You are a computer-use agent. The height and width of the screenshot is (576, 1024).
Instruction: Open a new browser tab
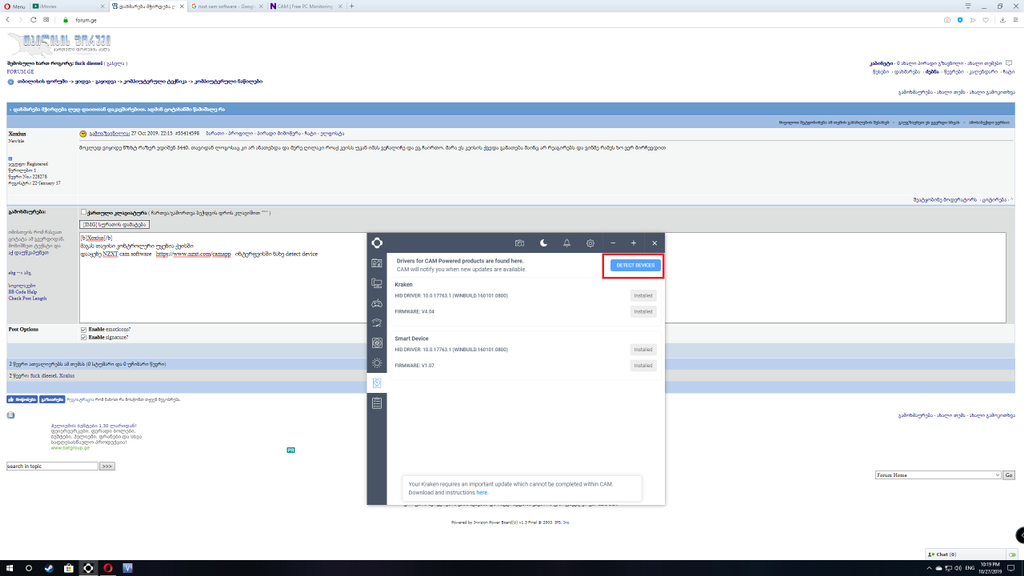pos(352,6)
